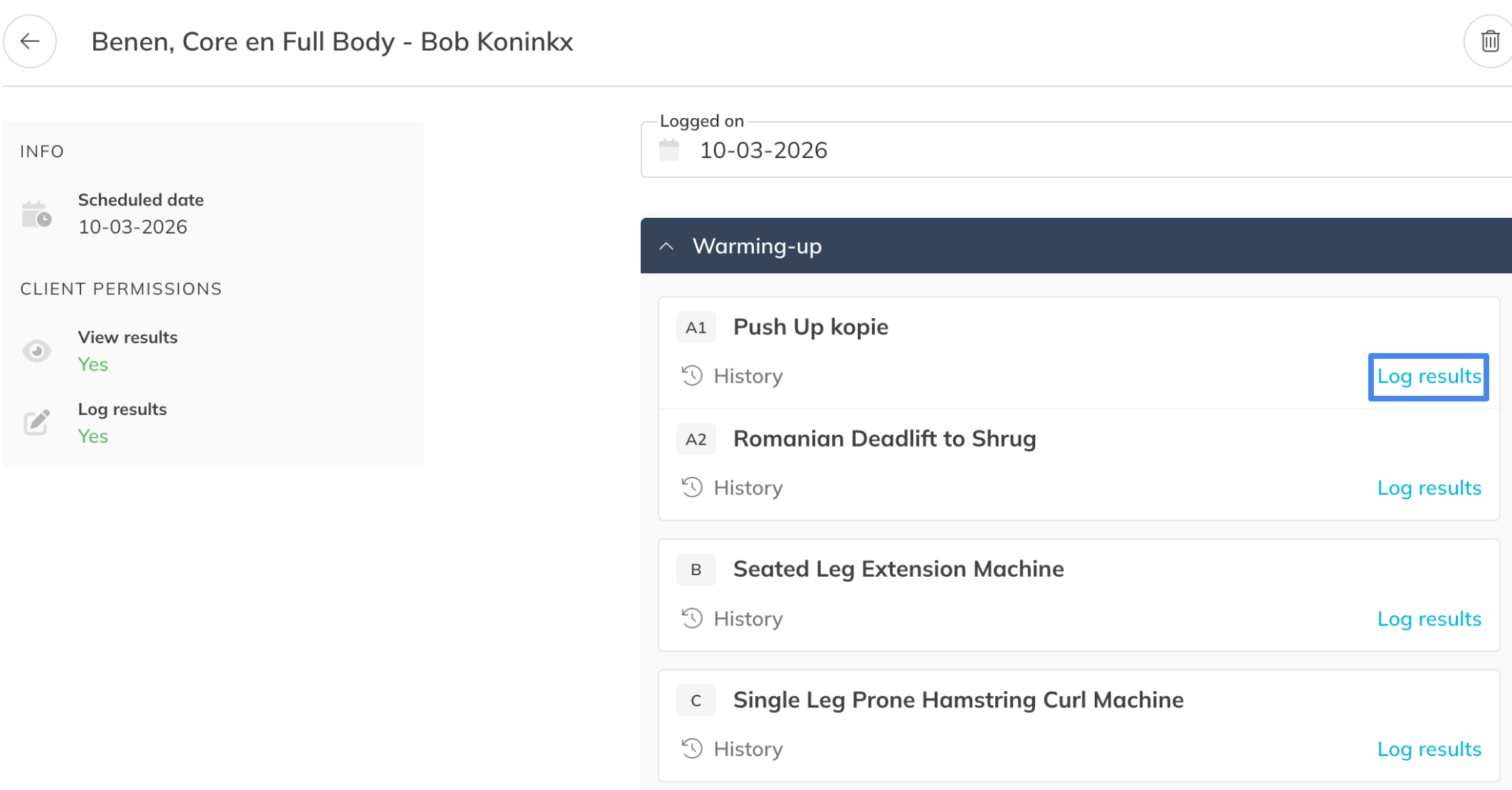Click the calendar icon in Logged on field

coord(669,150)
